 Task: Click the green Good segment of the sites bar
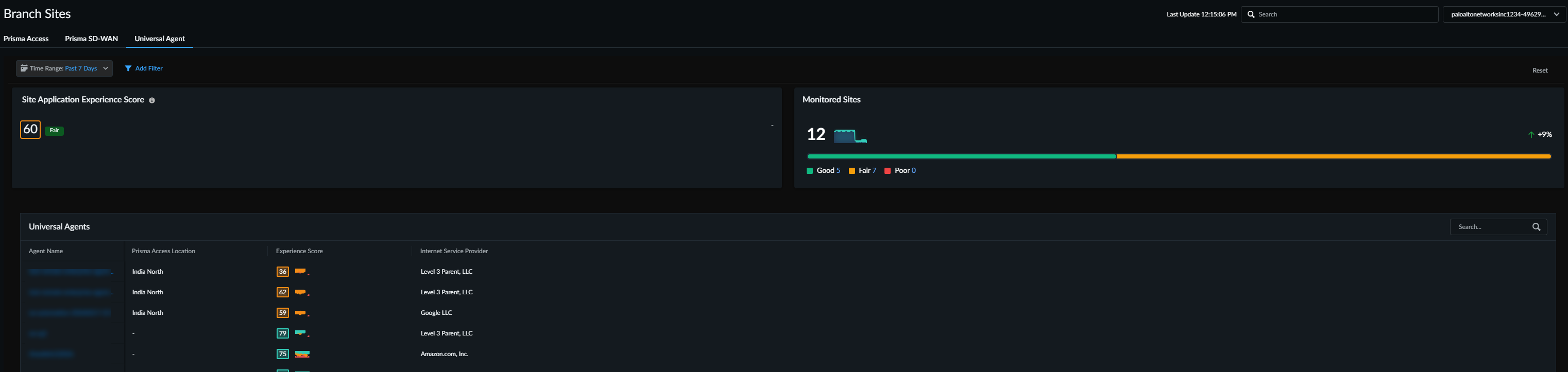click(x=962, y=157)
